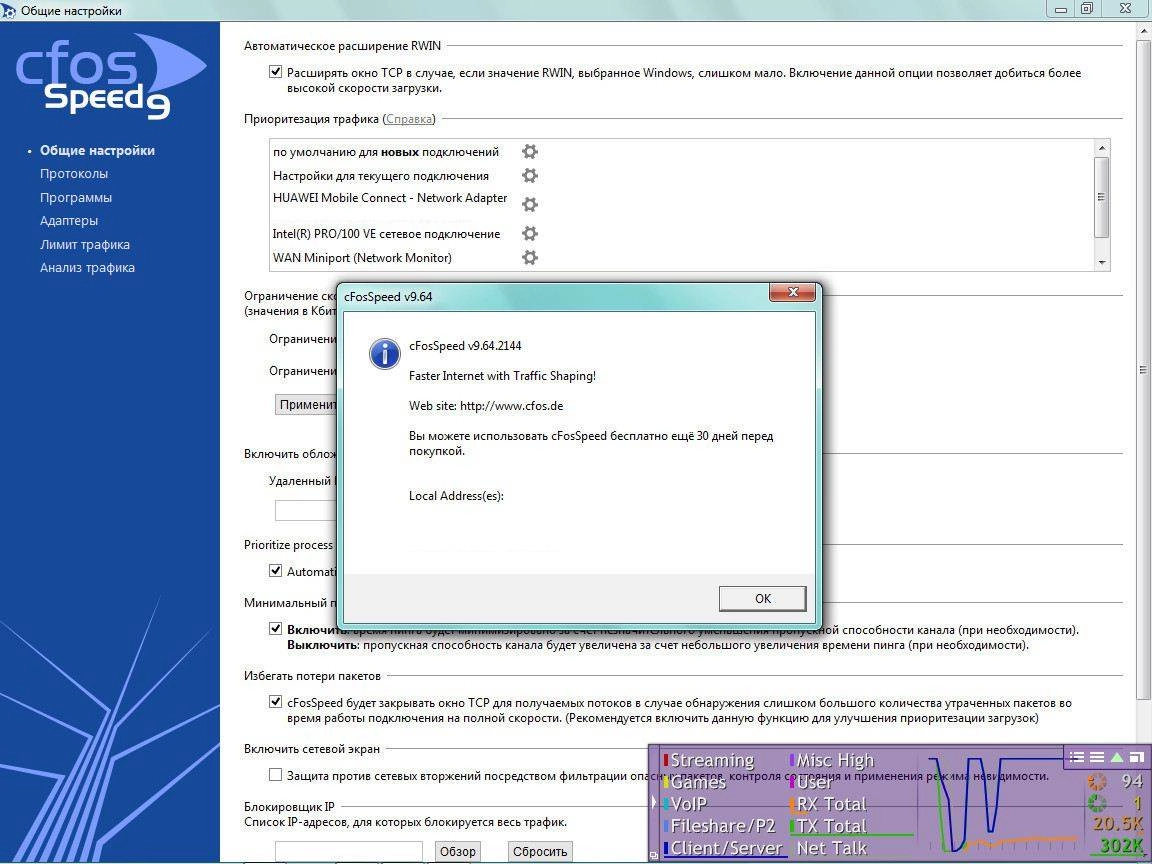
Task: Click the bulleted list icon in traffic widget
Action: [x=1077, y=757]
